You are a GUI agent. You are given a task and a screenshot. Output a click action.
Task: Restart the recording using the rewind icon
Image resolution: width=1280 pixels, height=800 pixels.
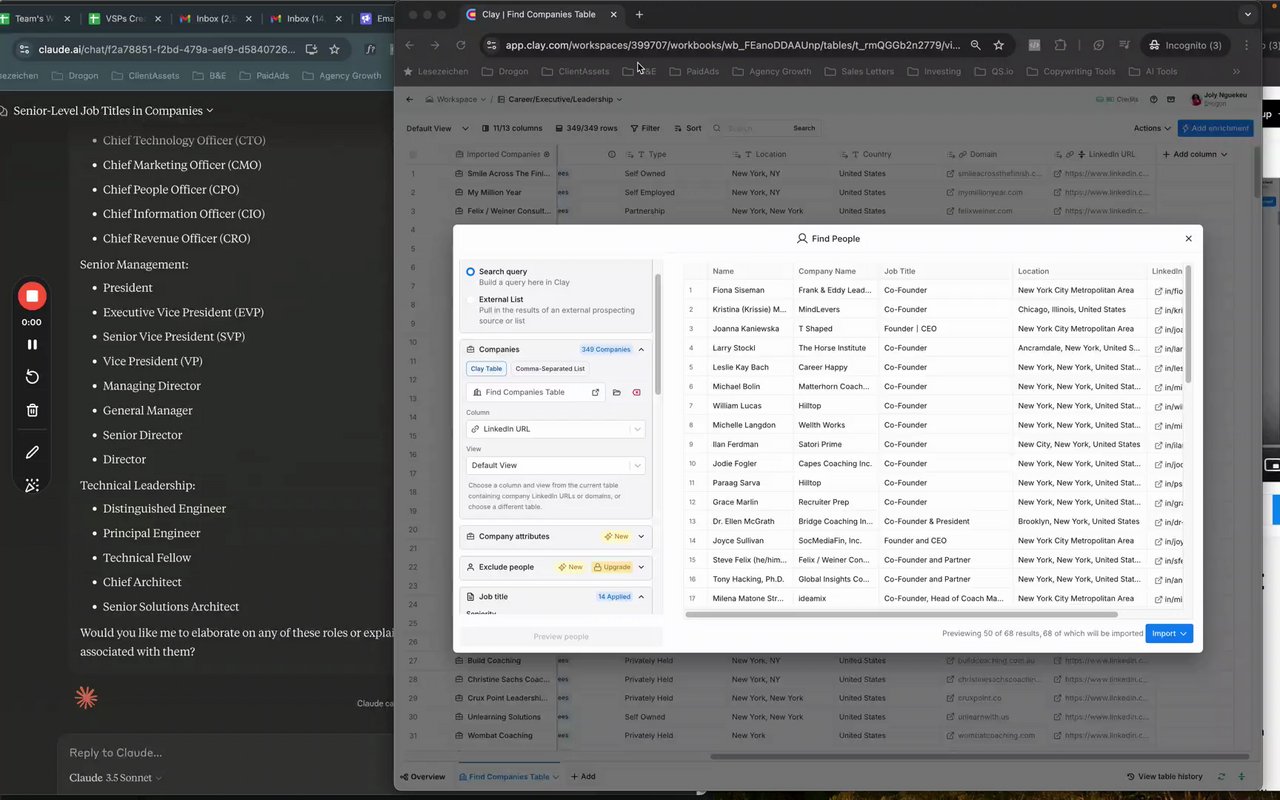pos(32,377)
